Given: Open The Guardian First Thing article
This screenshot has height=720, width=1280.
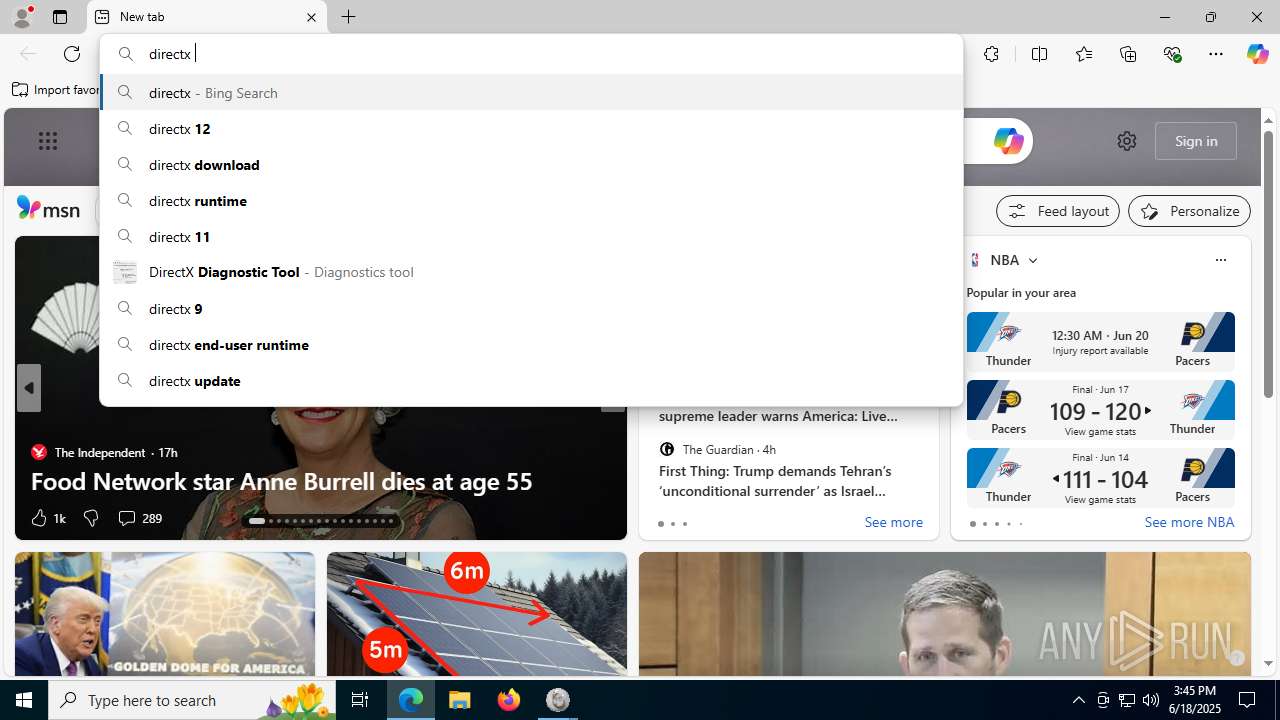Looking at the screenshot, I should click(x=774, y=481).
